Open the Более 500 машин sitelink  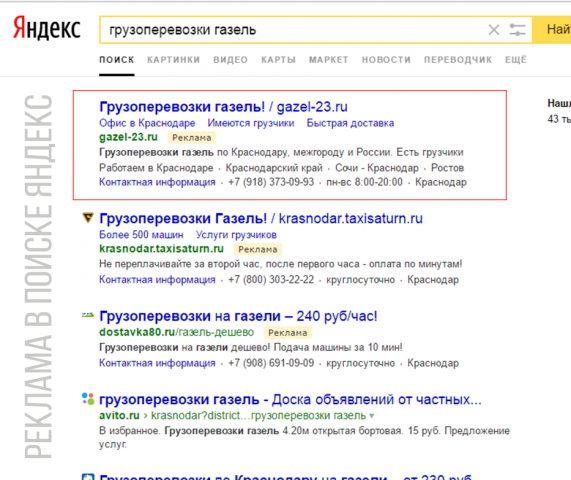[141, 235]
